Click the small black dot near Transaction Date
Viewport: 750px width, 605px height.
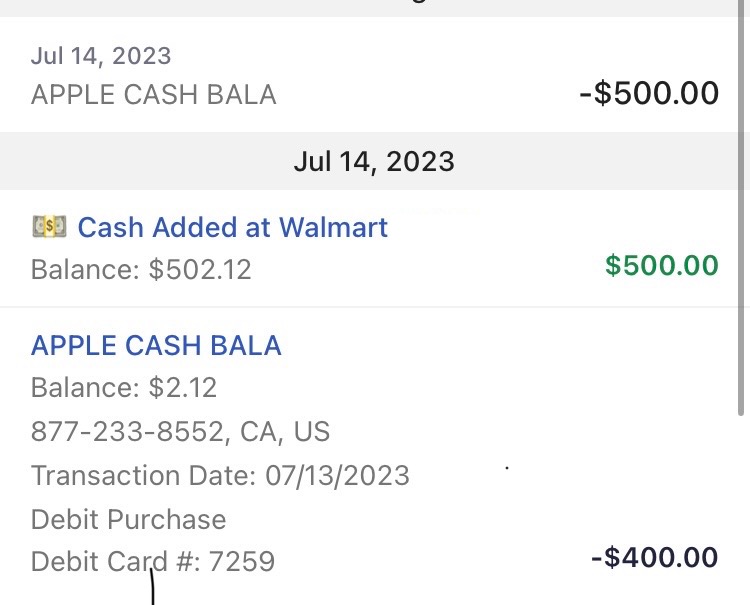(507, 467)
